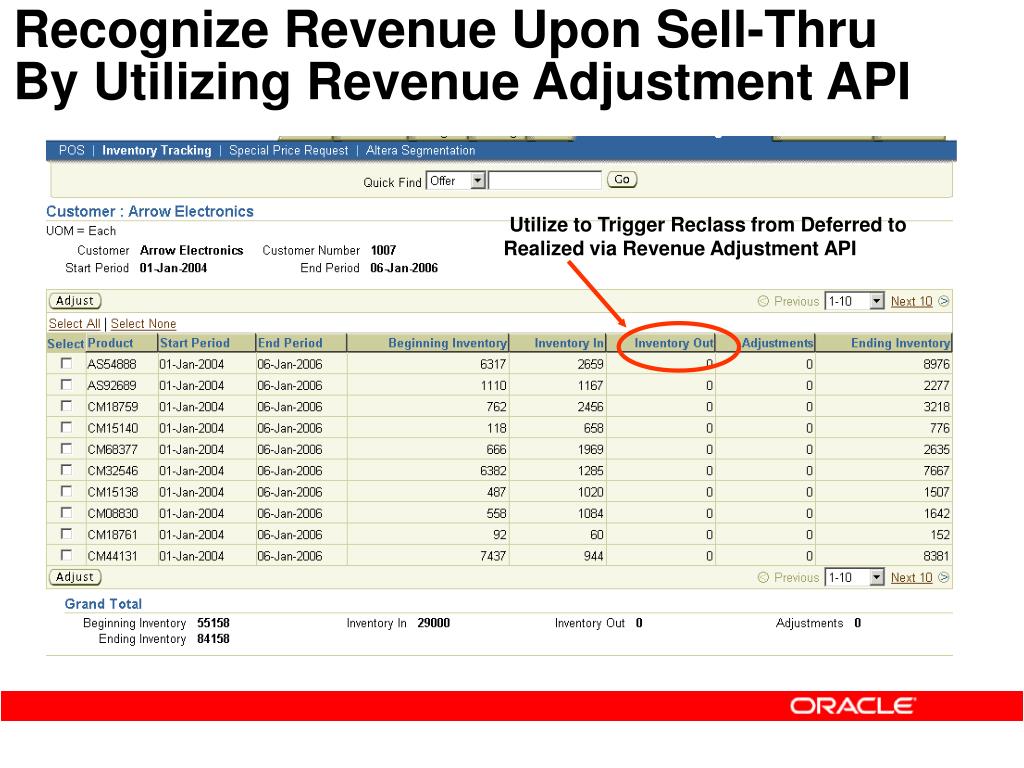Image resolution: width=1024 pixels, height=768 pixels.
Task: Open the Quick Find Offer dropdown
Action: coord(456,180)
